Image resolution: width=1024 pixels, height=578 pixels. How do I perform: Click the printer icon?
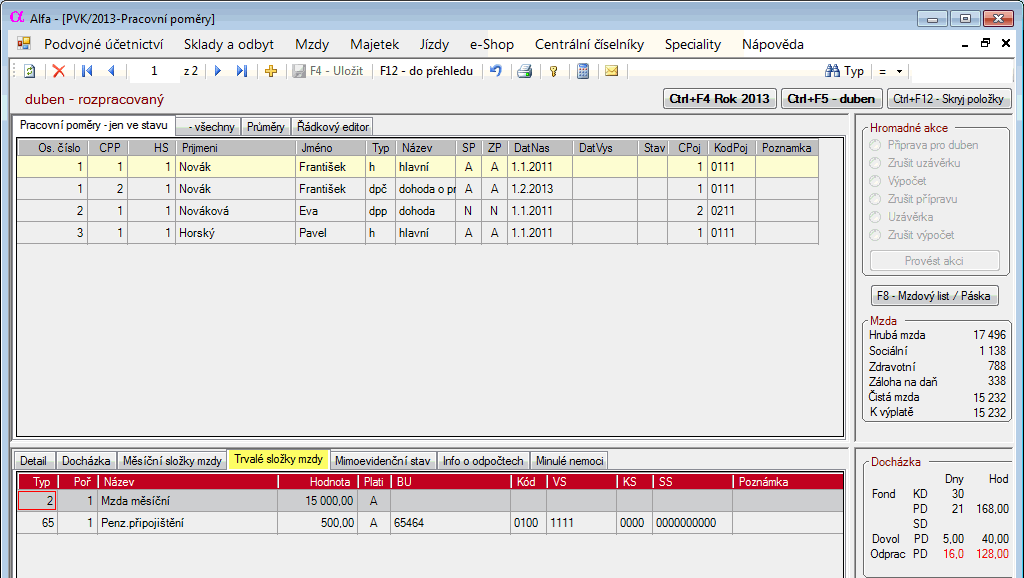click(524, 71)
